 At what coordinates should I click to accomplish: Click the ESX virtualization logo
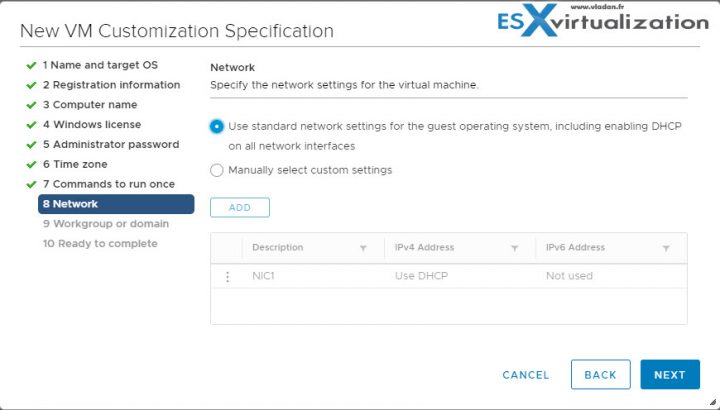click(603, 20)
